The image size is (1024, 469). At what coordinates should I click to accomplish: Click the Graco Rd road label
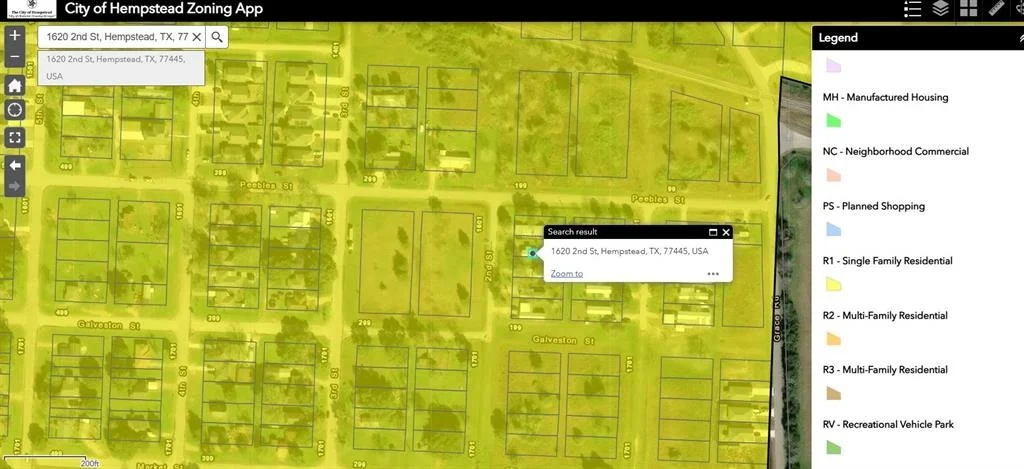point(776,317)
